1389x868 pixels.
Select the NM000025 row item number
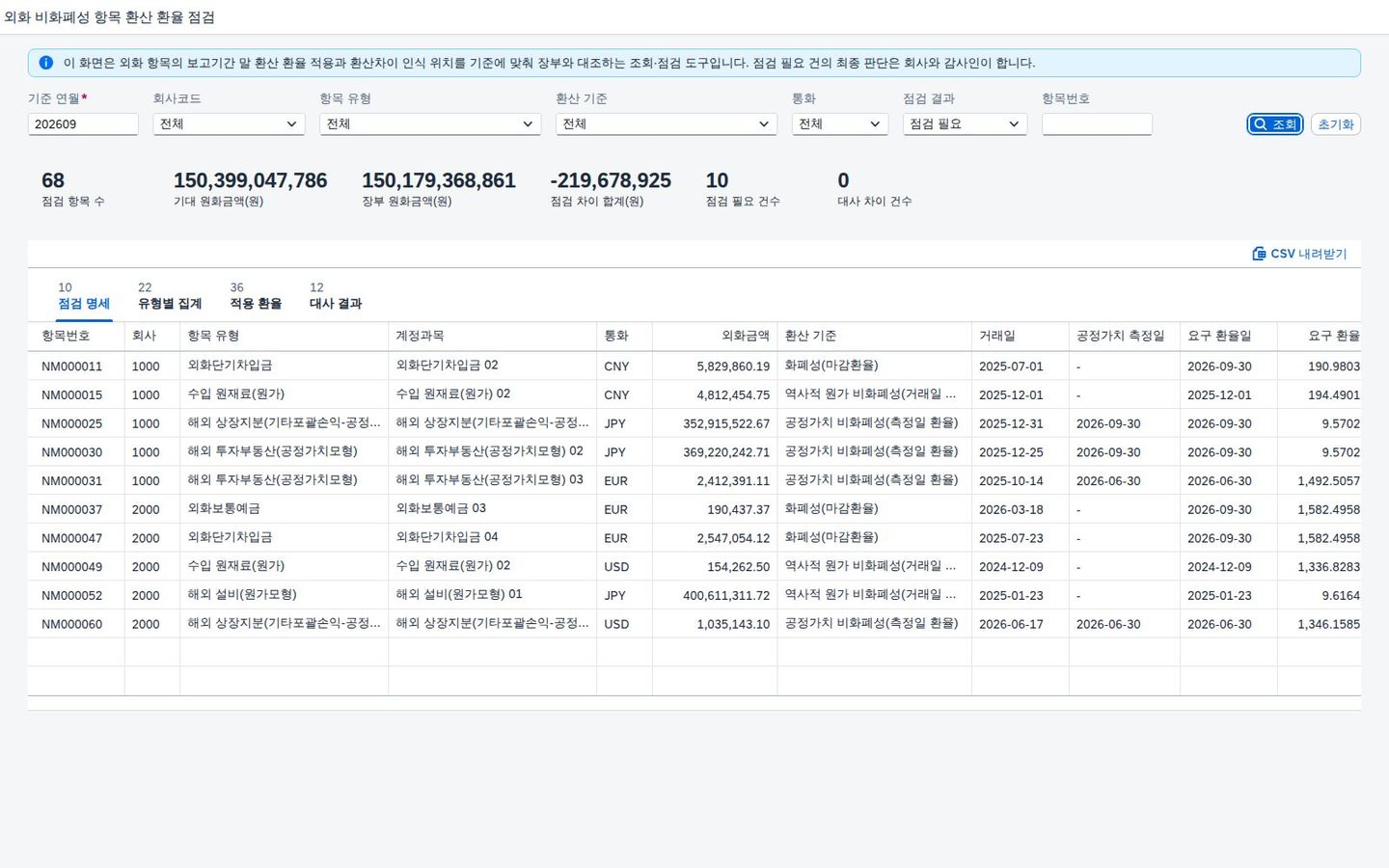click(x=71, y=423)
